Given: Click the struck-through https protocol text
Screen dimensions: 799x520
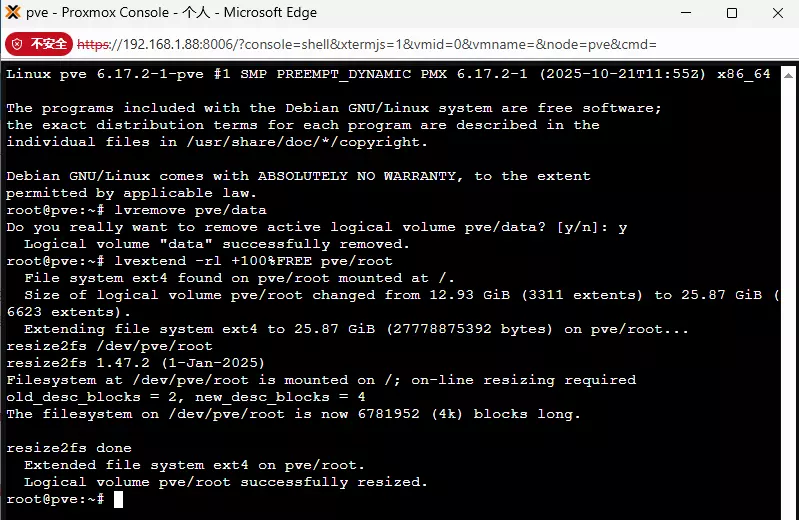Looking at the screenshot, I should coord(93,44).
